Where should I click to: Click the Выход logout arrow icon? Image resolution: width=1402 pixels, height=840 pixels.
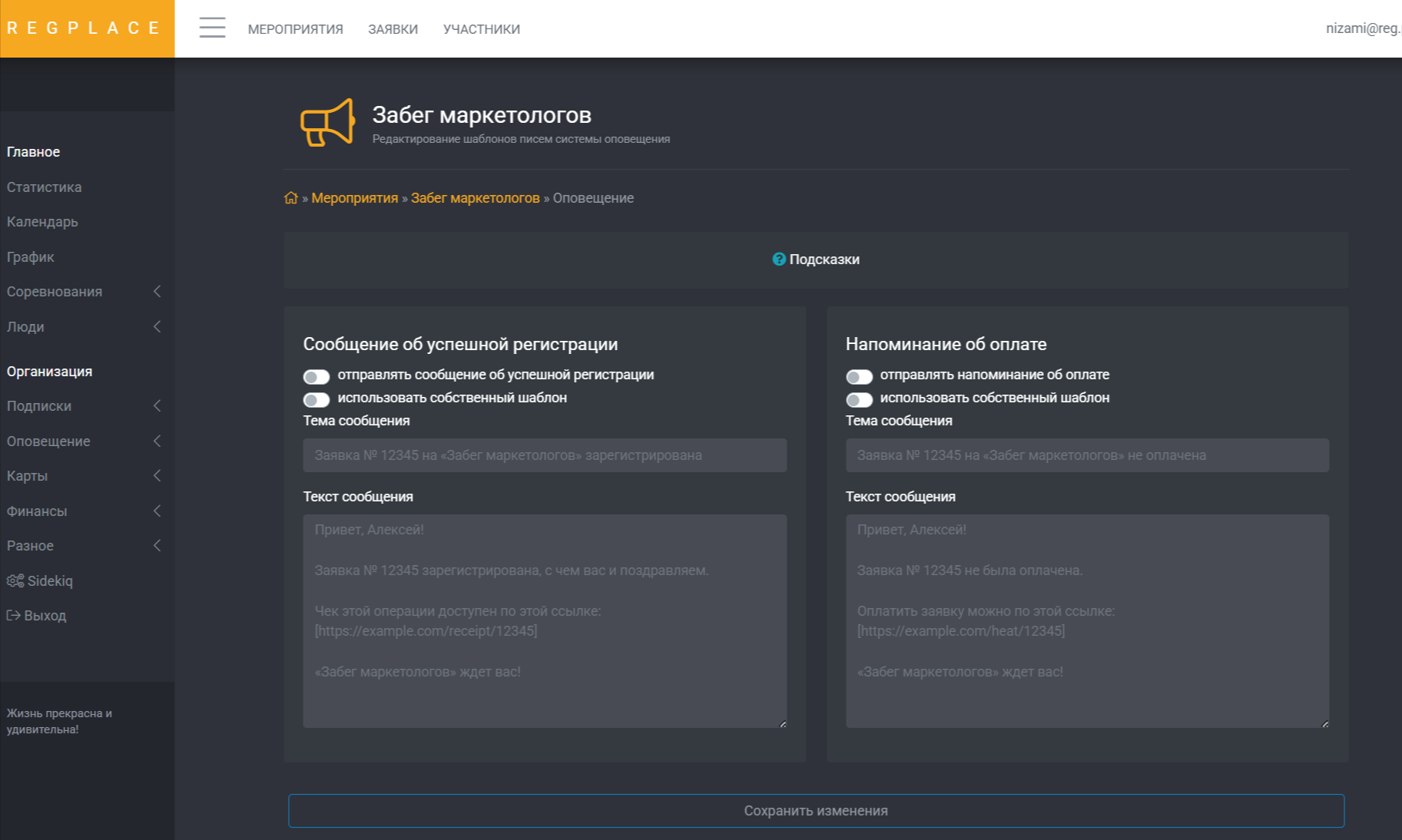tap(13, 615)
